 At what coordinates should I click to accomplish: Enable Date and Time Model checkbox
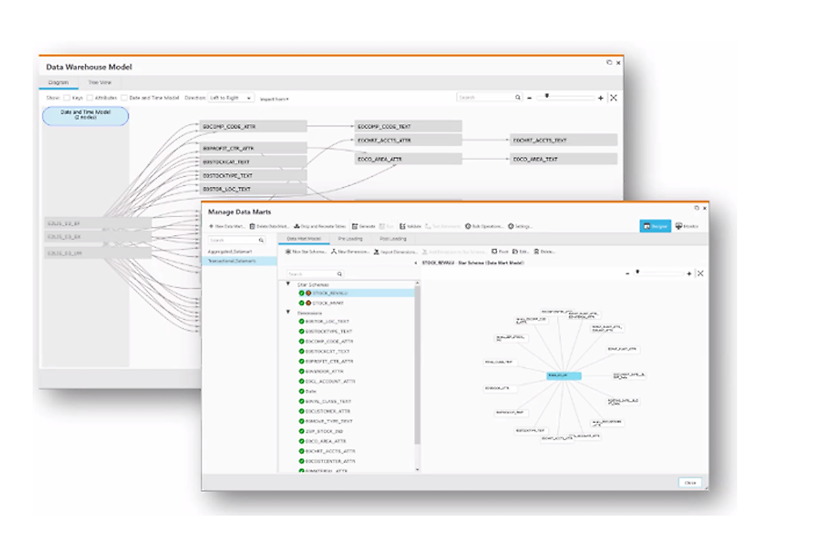(x=124, y=98)
